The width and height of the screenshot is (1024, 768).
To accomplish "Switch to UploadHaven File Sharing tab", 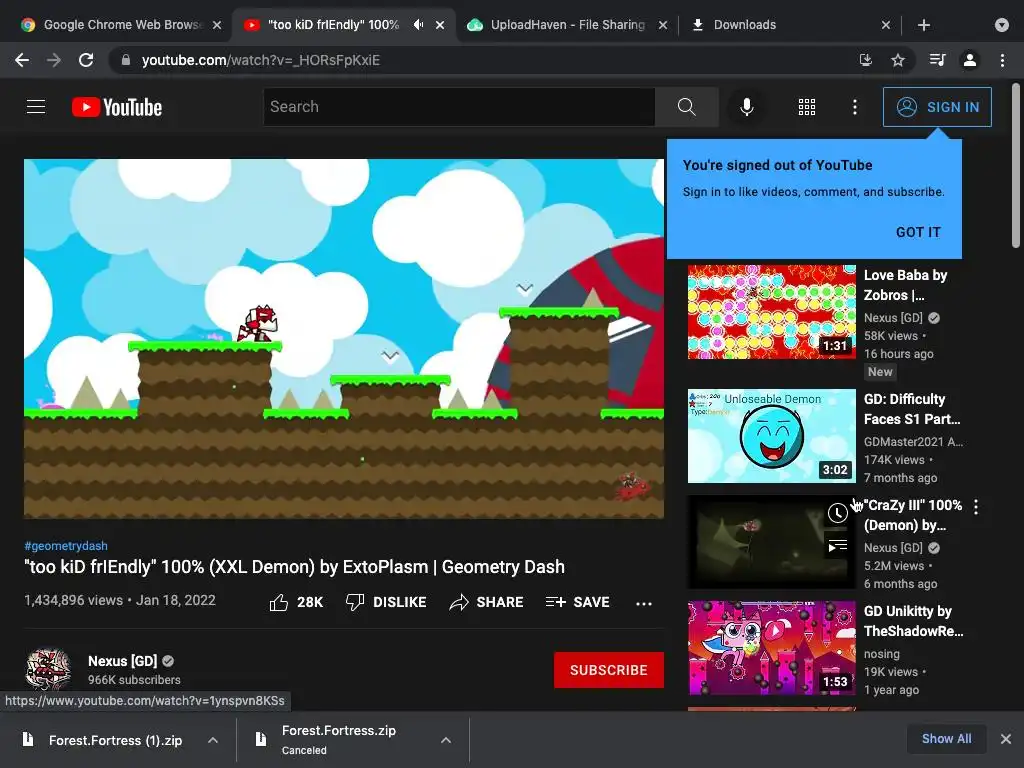I will [x=568, y=25].
